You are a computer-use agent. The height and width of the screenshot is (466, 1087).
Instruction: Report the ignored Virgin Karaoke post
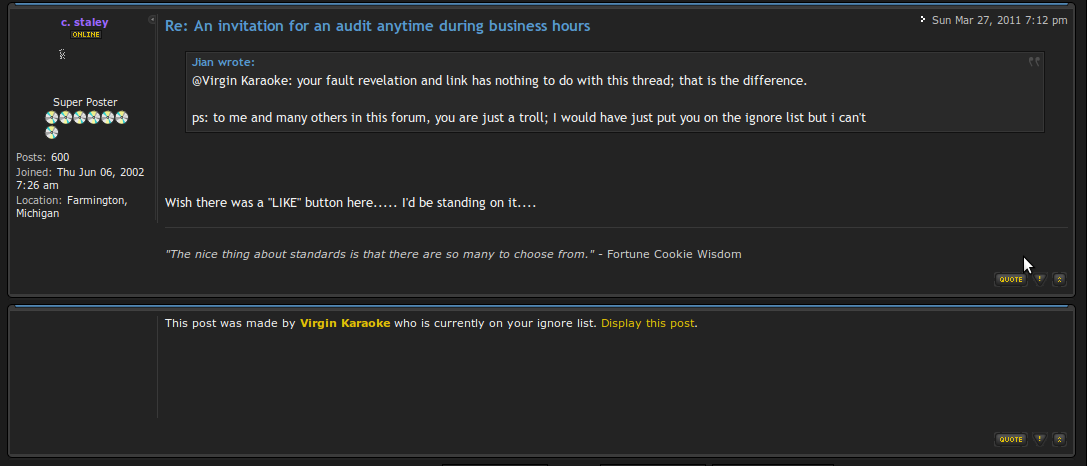pos(1040,439)
